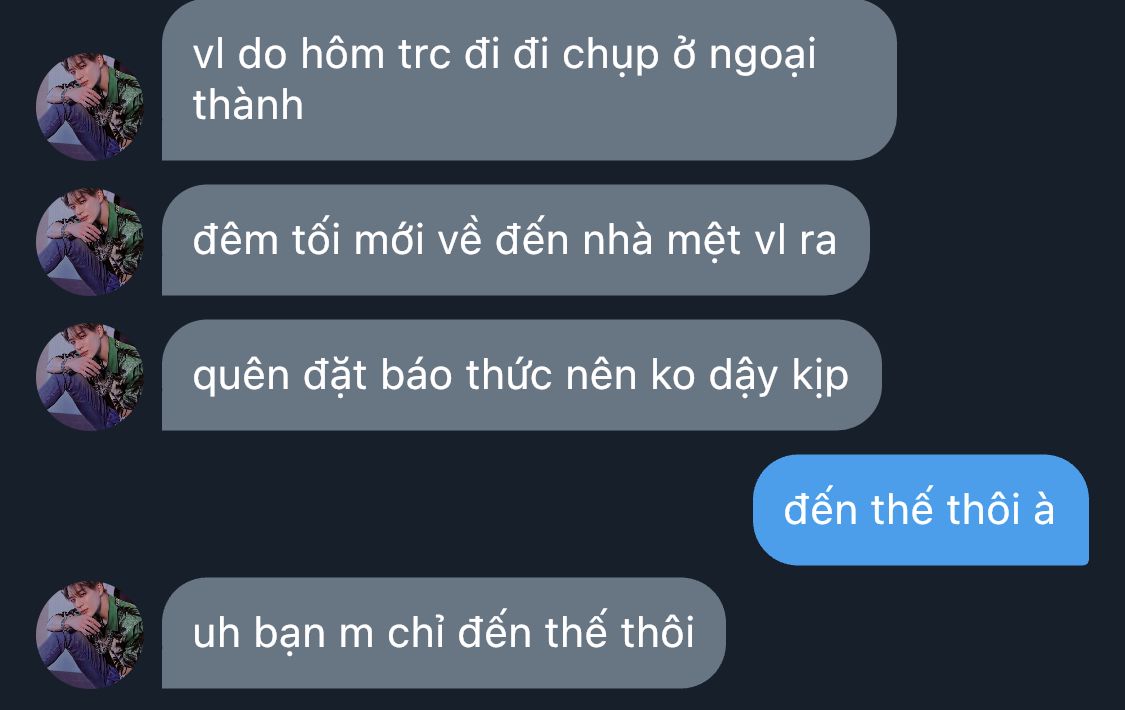This screenshot has width=1125, height=710.
Task: Click the word 'mệt' in second message
Action: pyautogui.click(x=704, y=240)
